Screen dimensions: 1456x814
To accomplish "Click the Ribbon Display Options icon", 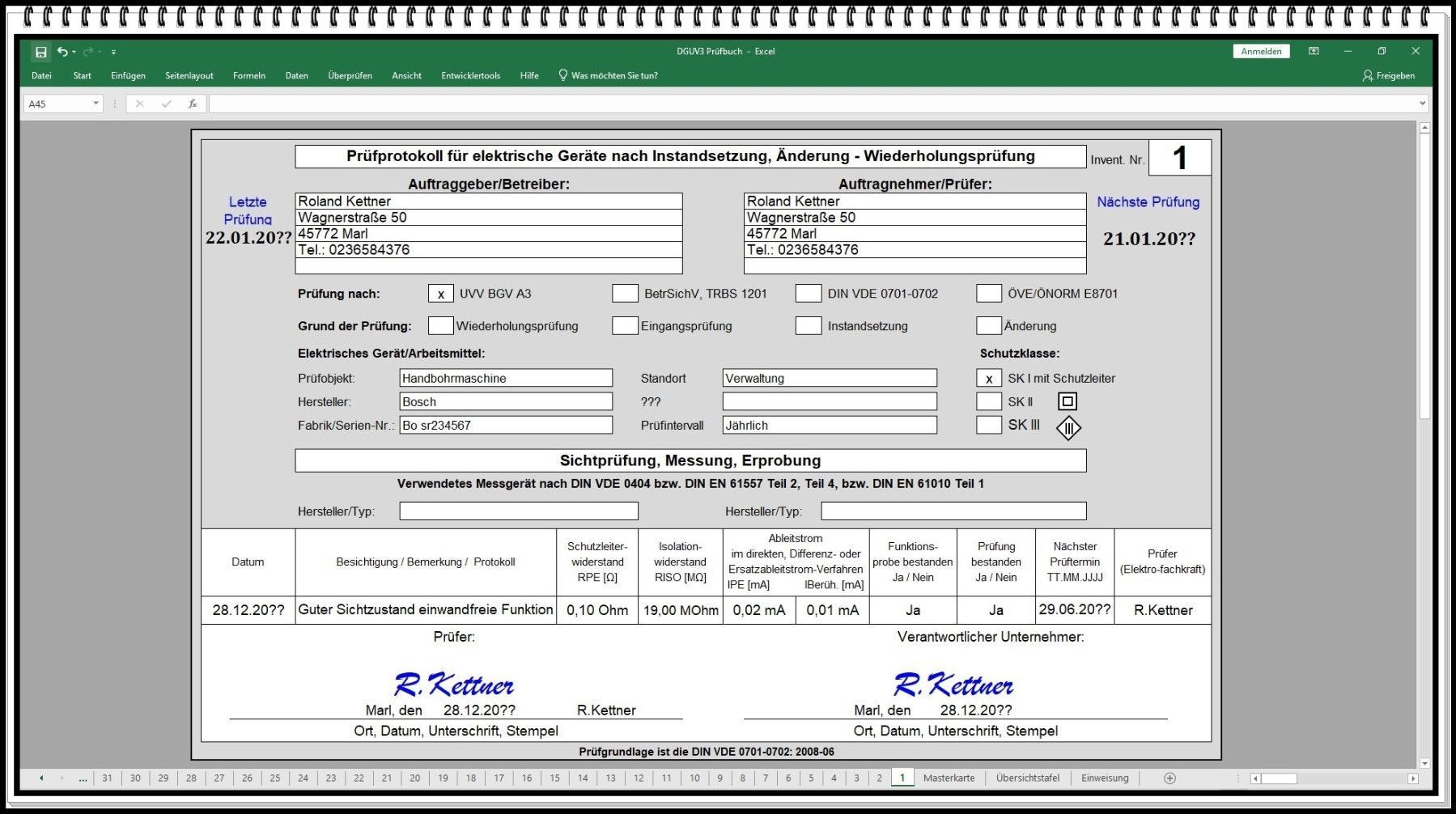I will pyautogui.click(x=1314, y=51).
